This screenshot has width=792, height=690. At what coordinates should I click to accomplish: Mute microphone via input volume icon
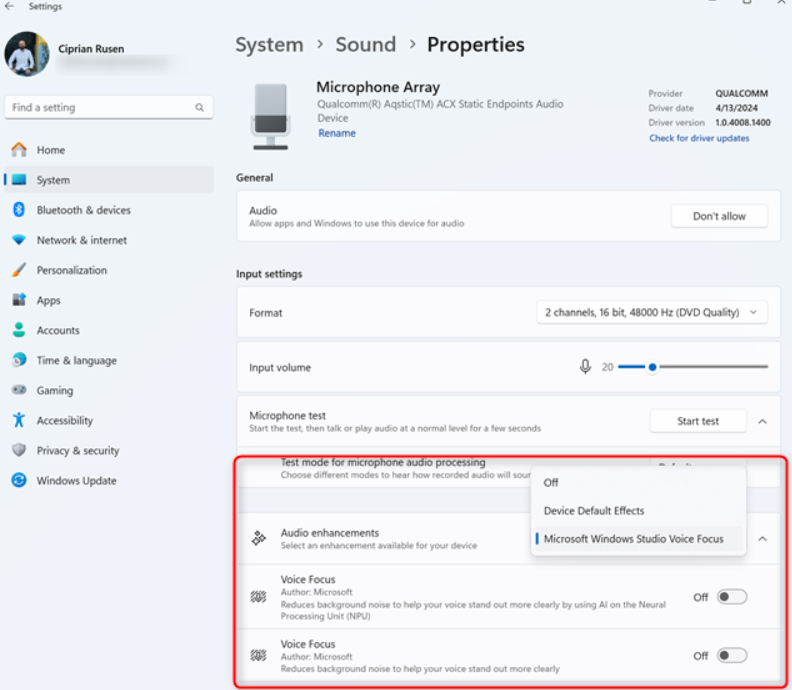point(585,367)
